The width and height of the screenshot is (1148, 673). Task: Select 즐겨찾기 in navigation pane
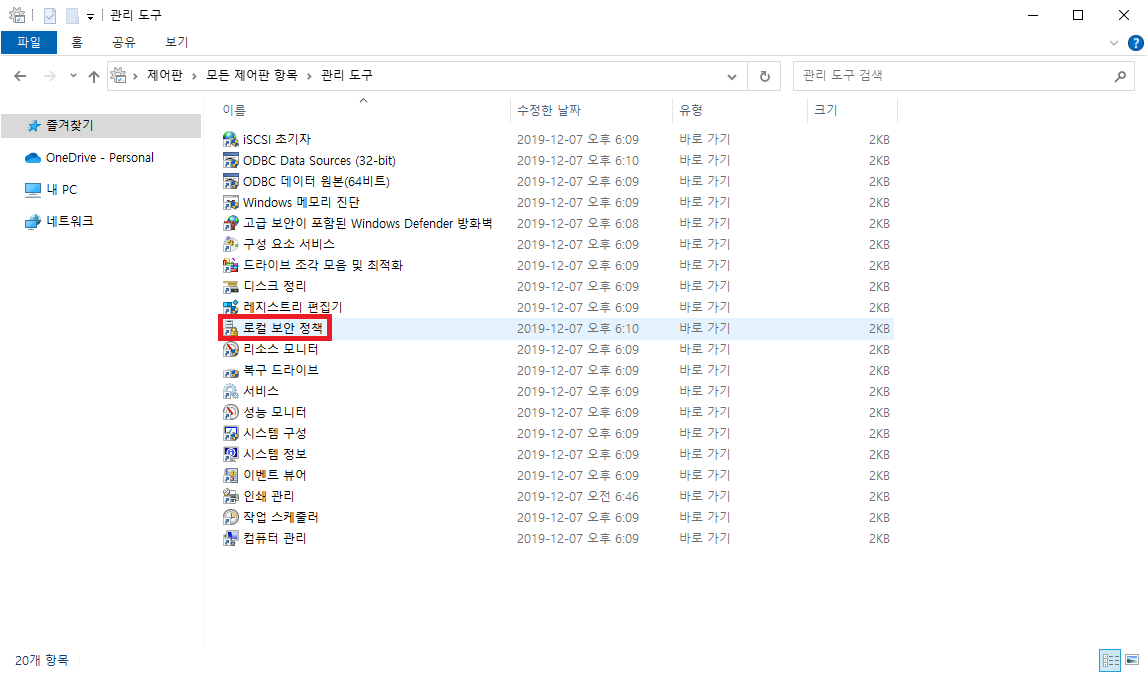click(x=101, y=126)
